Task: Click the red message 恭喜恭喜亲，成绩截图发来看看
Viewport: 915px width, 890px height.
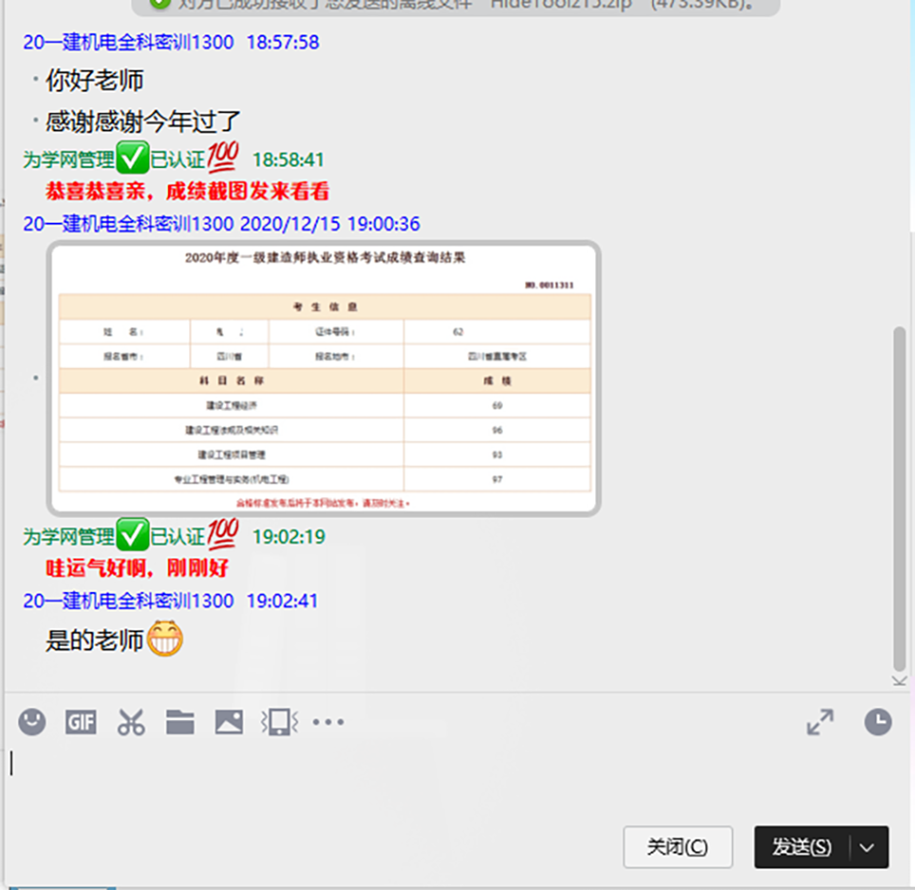Action: (x=187, y=191)
